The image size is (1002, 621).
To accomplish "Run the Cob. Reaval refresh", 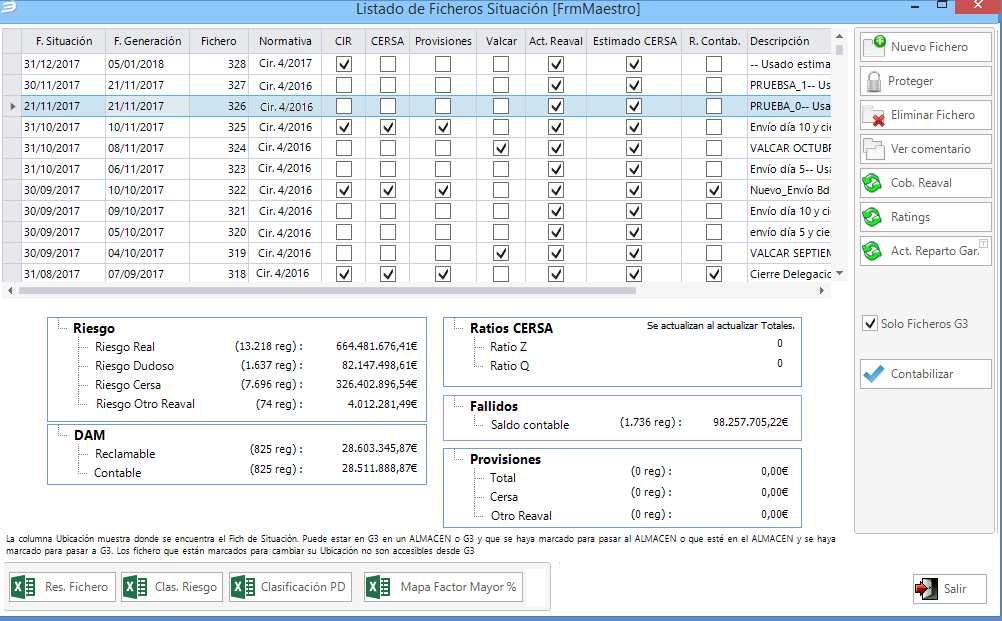I will pyautogui.click(x=925, y=183).
